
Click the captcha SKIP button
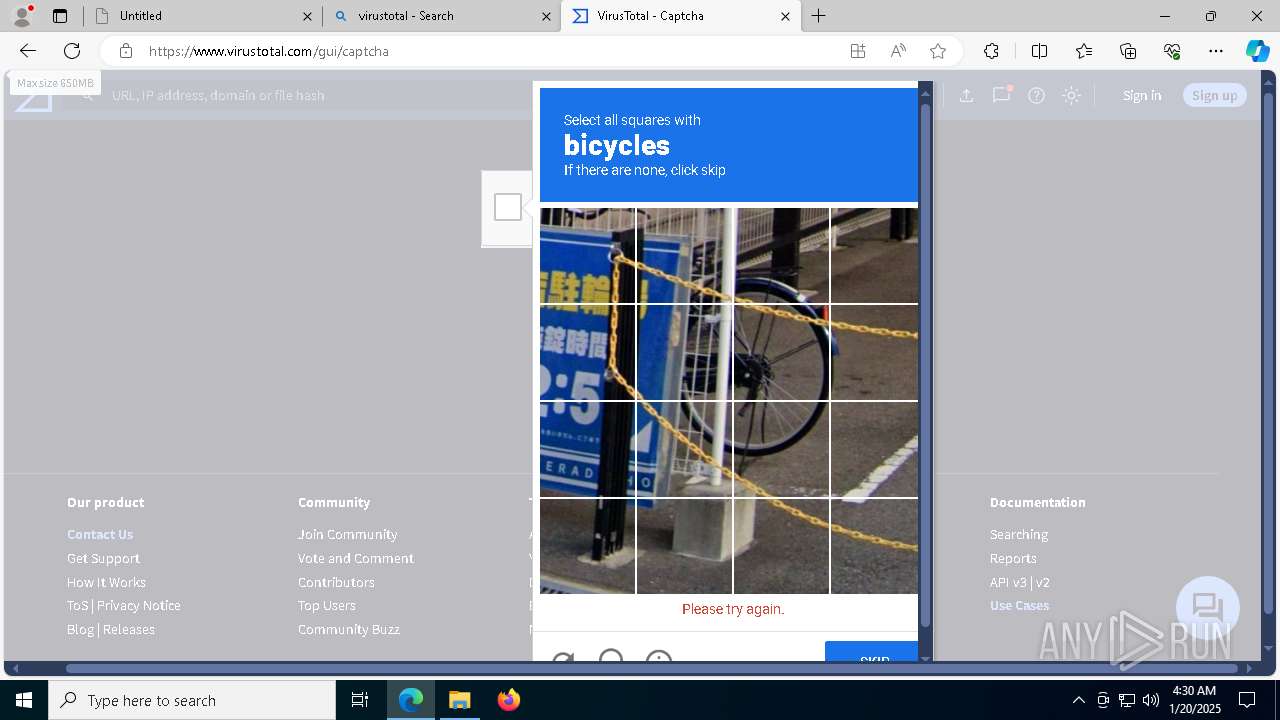pos(872,653)
